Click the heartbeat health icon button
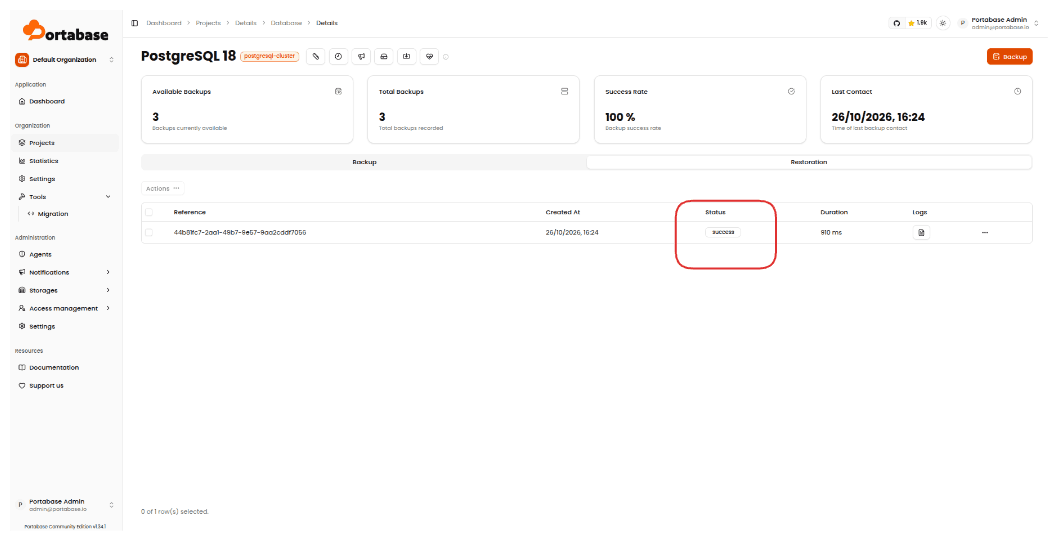The width and height of the screenshot is (1057, 540). [429, 57]
